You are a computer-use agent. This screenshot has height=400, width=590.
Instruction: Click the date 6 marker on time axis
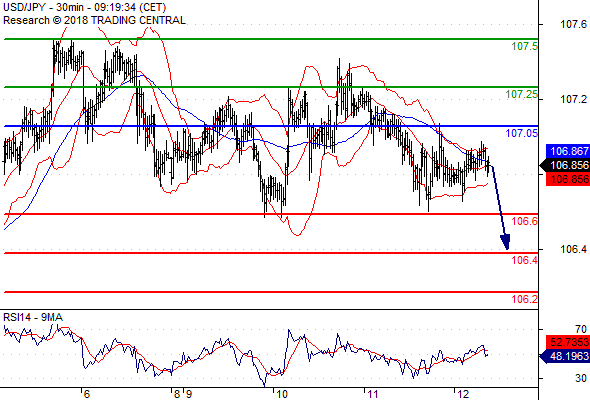(x=87, y=394)
